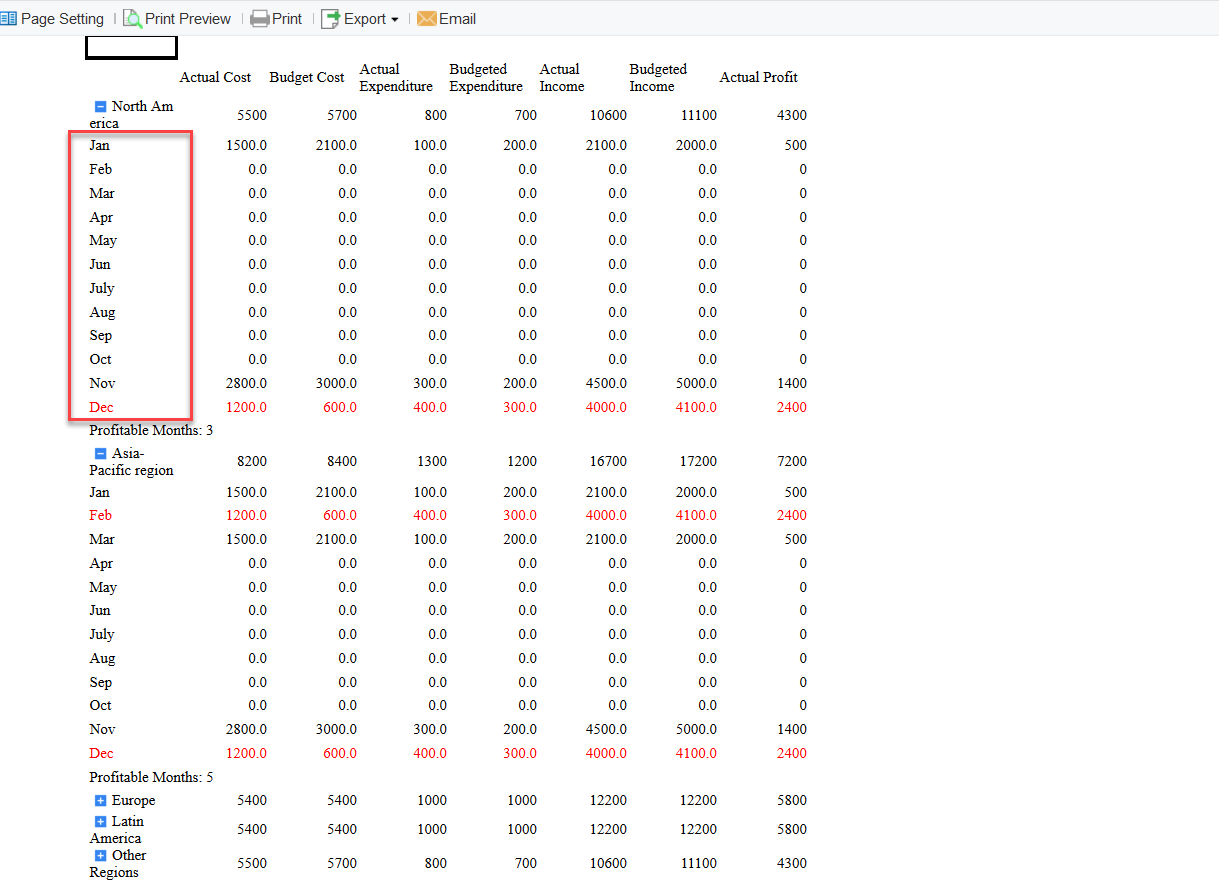Open the Export dropdown
The height and width of the screenshot is (883, 1219).
tap(360, 19)
